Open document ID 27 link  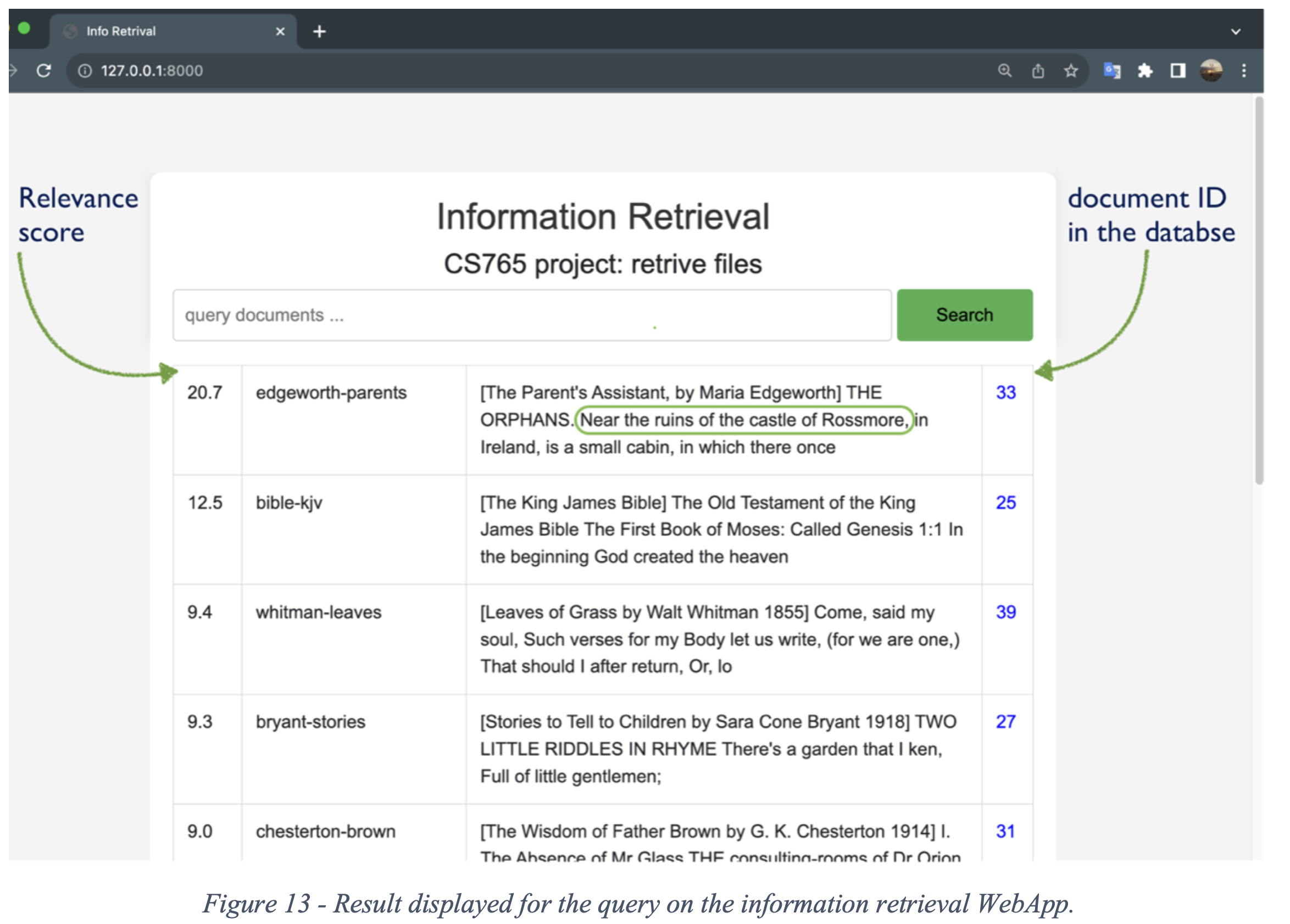pos(1005,722)
